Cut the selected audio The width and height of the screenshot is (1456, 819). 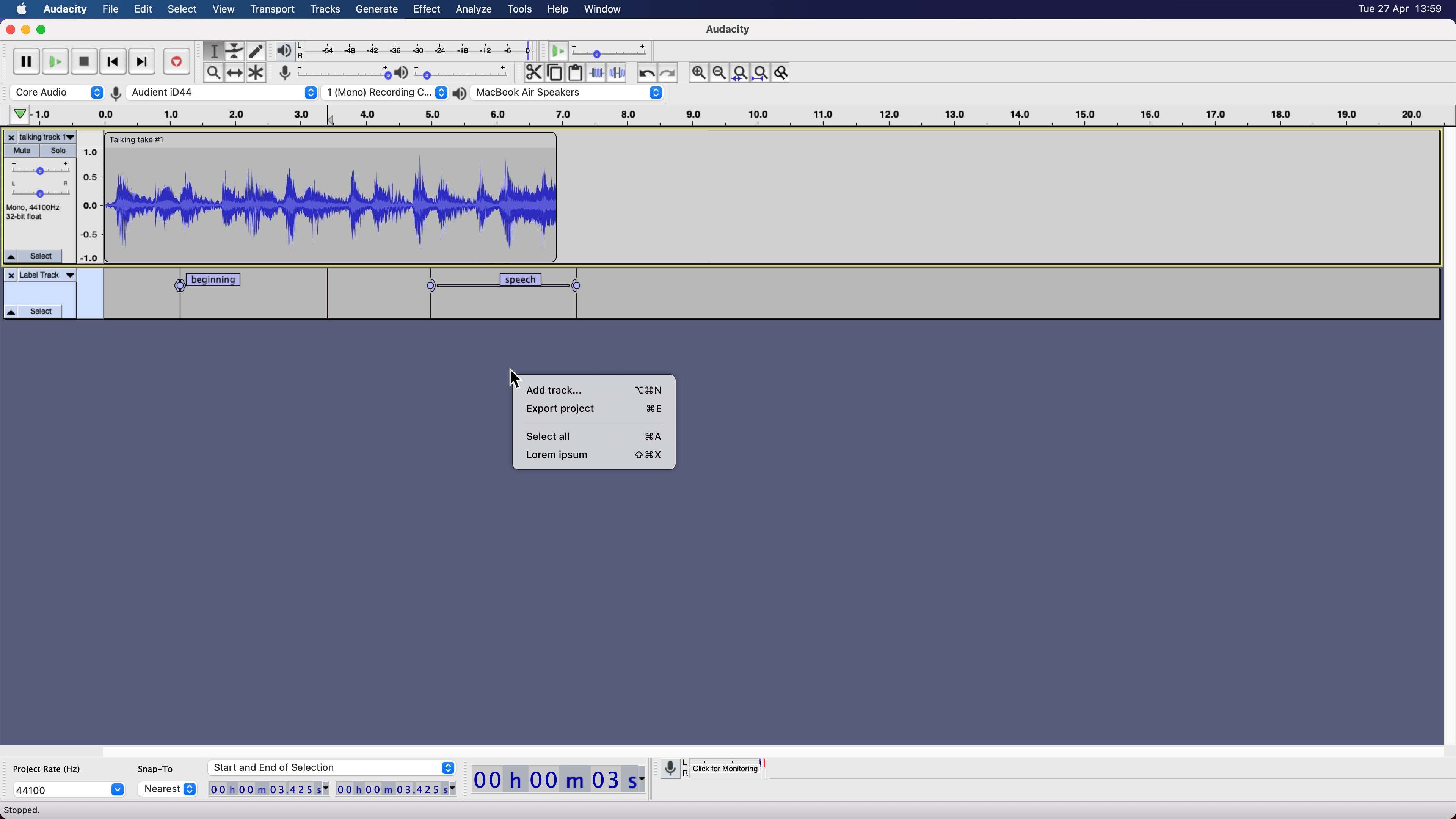coord(533,72)
